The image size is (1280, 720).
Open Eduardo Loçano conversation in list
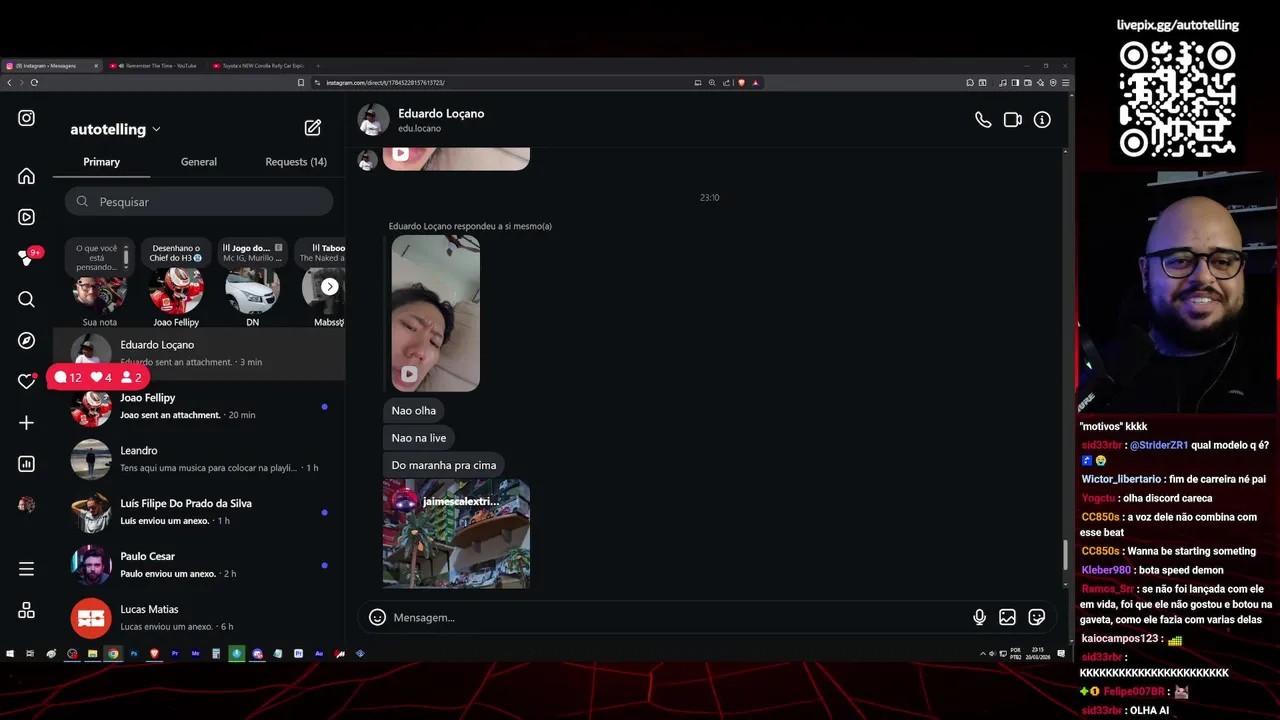[199, 353]
